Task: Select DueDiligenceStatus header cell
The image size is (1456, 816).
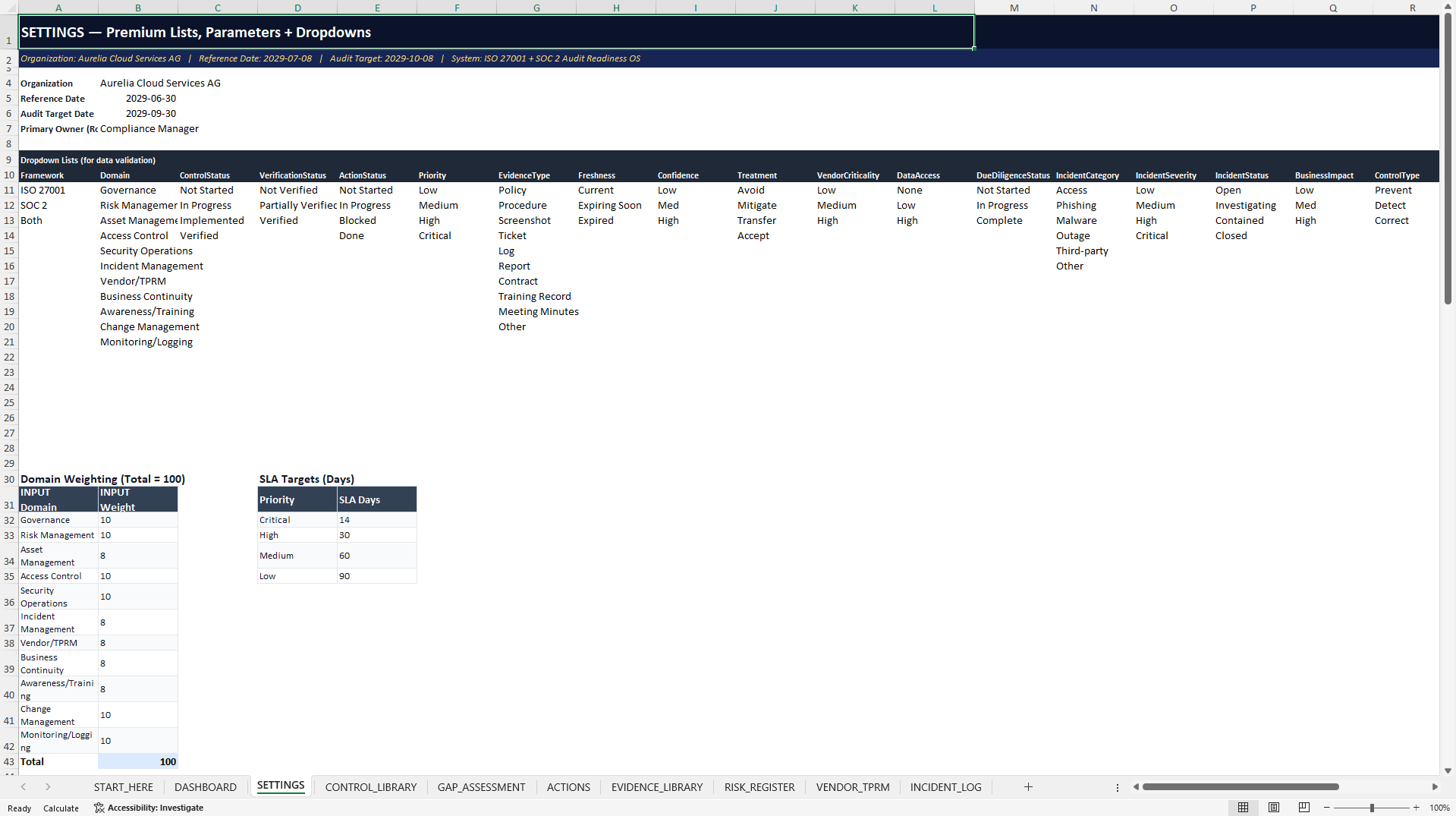Action: coord(1014,175)
